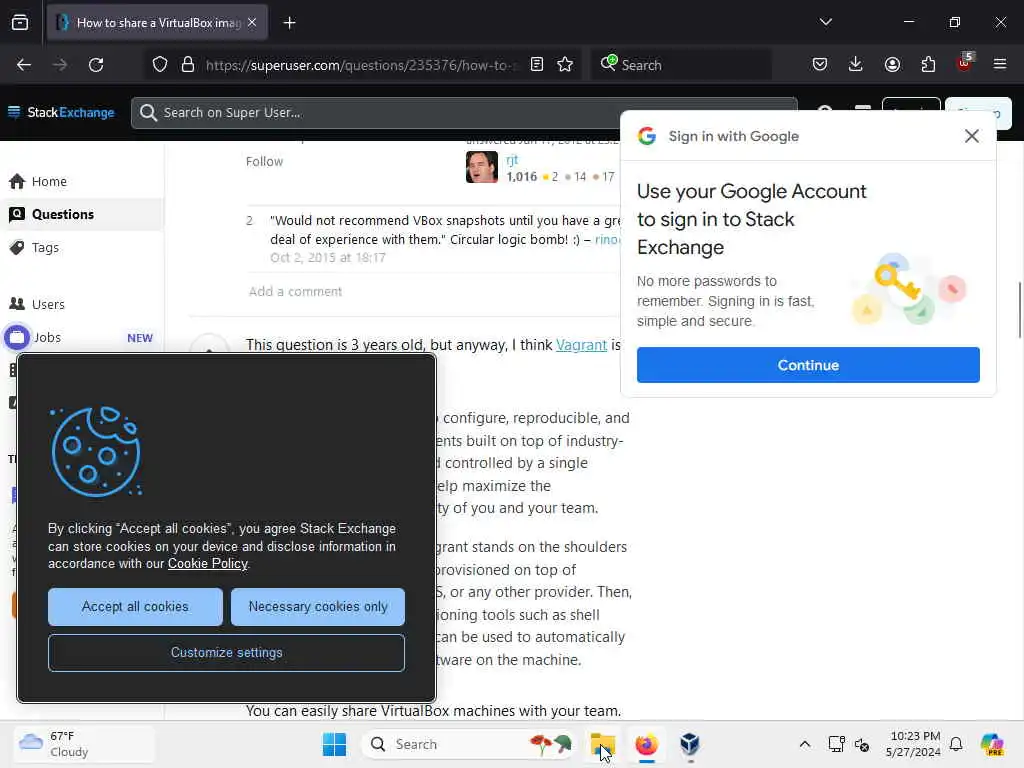Viewport: 1024px width, 768px height.
Task: Click site security padlock icon
Action: coord(188,65)
